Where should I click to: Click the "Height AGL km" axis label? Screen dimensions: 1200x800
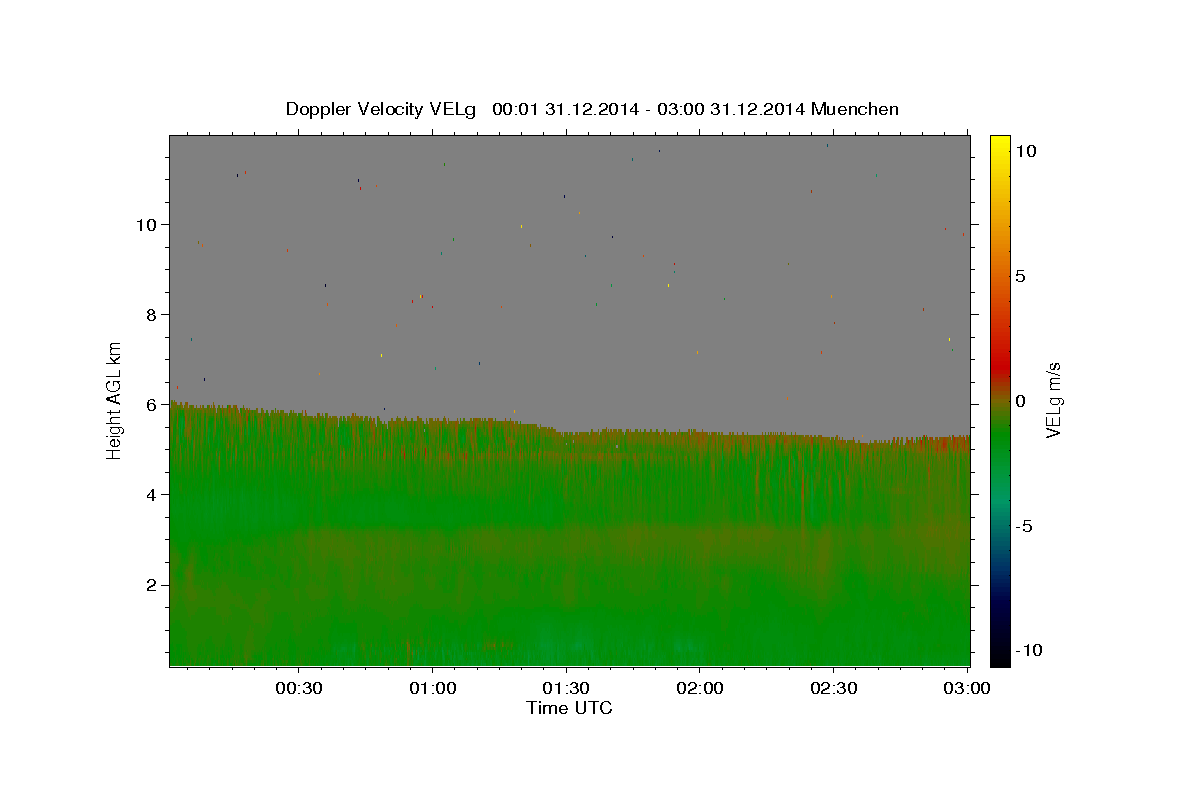(x=115, y=400)
